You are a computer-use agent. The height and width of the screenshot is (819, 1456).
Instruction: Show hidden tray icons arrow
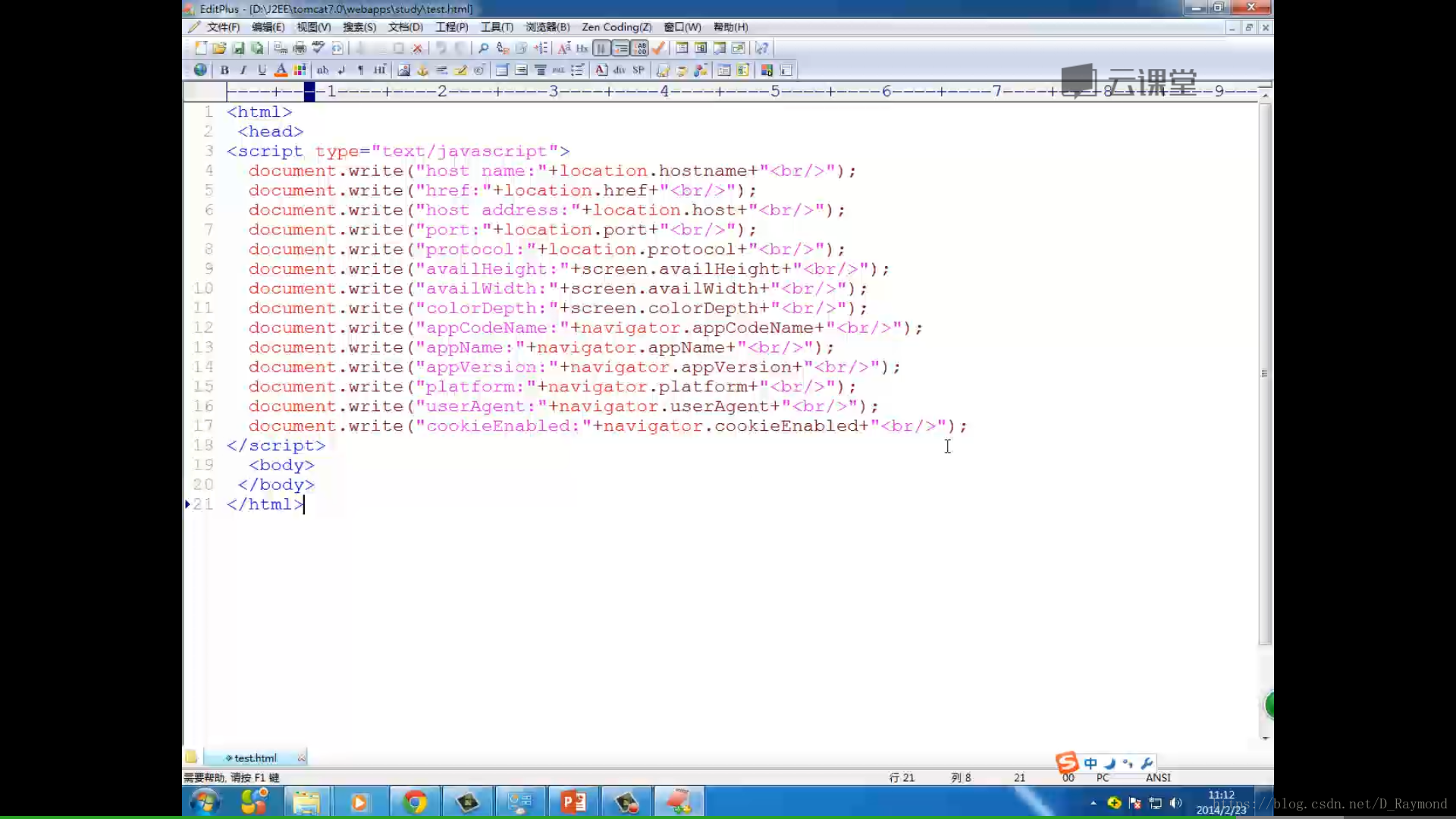click(1093, 802)
